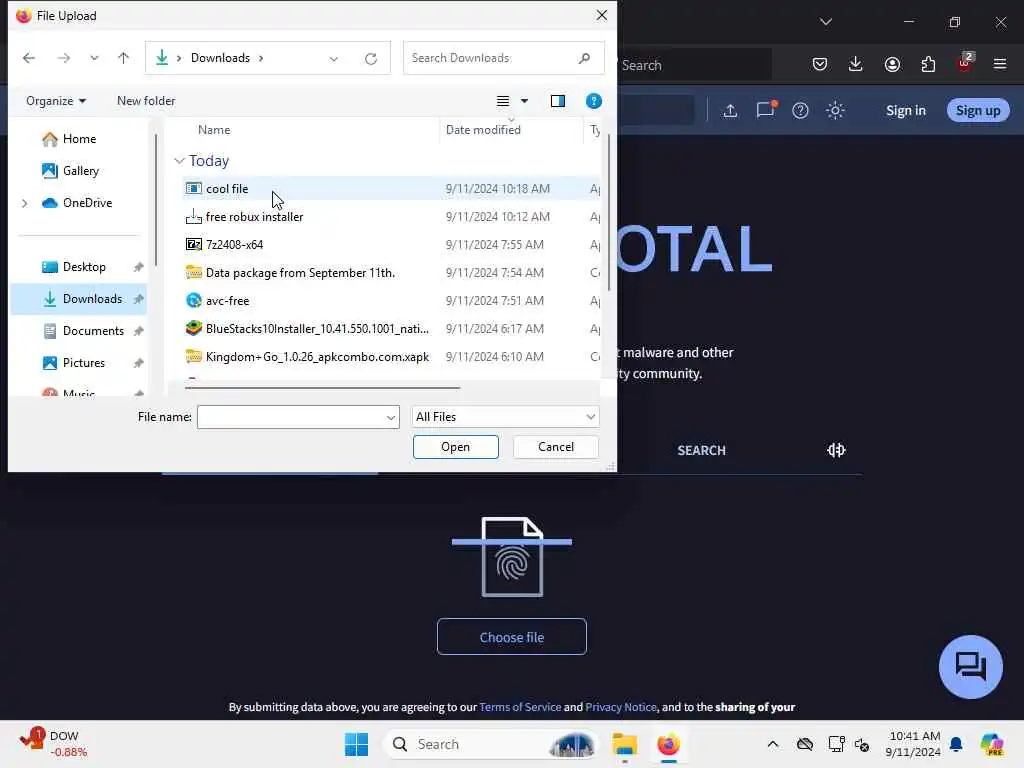This screenshot has height=768, width=1024.
Task: Open File Explorer from taskbar
Action: pyautogui.click(x=624, y=744)
